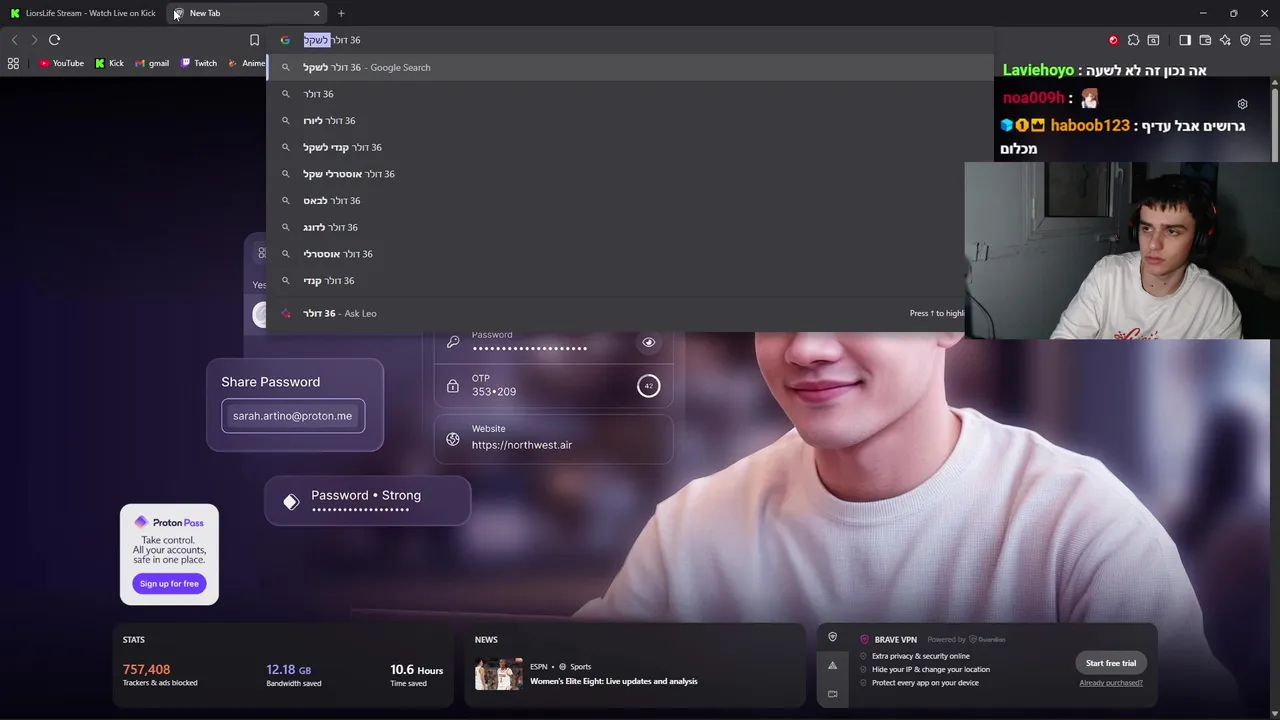1280x720 pixels.
Task: Select the '36 דולר קנדי לשקל' suggestion
Action: 630,147
